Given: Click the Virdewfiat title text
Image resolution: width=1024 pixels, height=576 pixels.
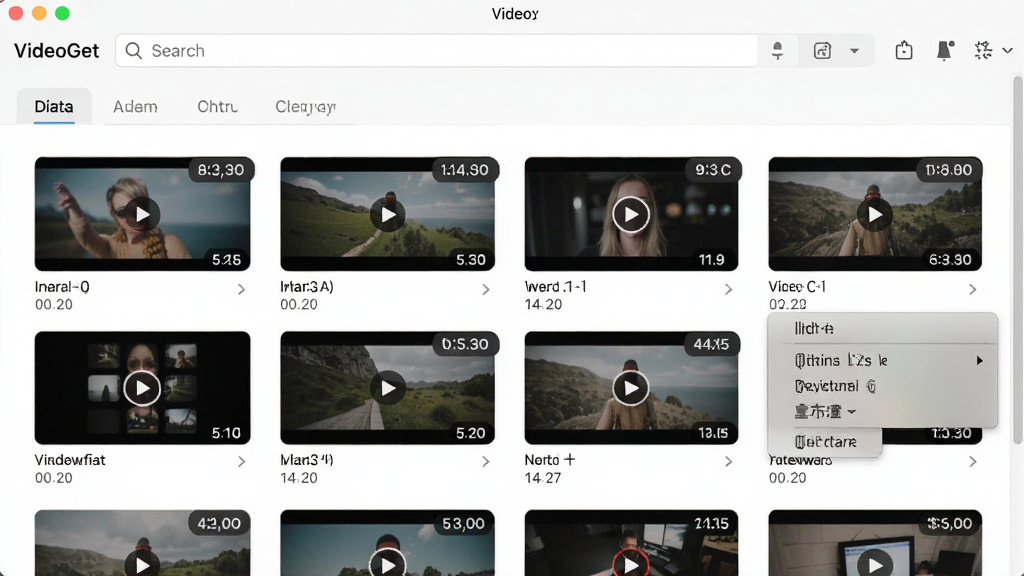Looking at the screenshot, I should point(70,460).
